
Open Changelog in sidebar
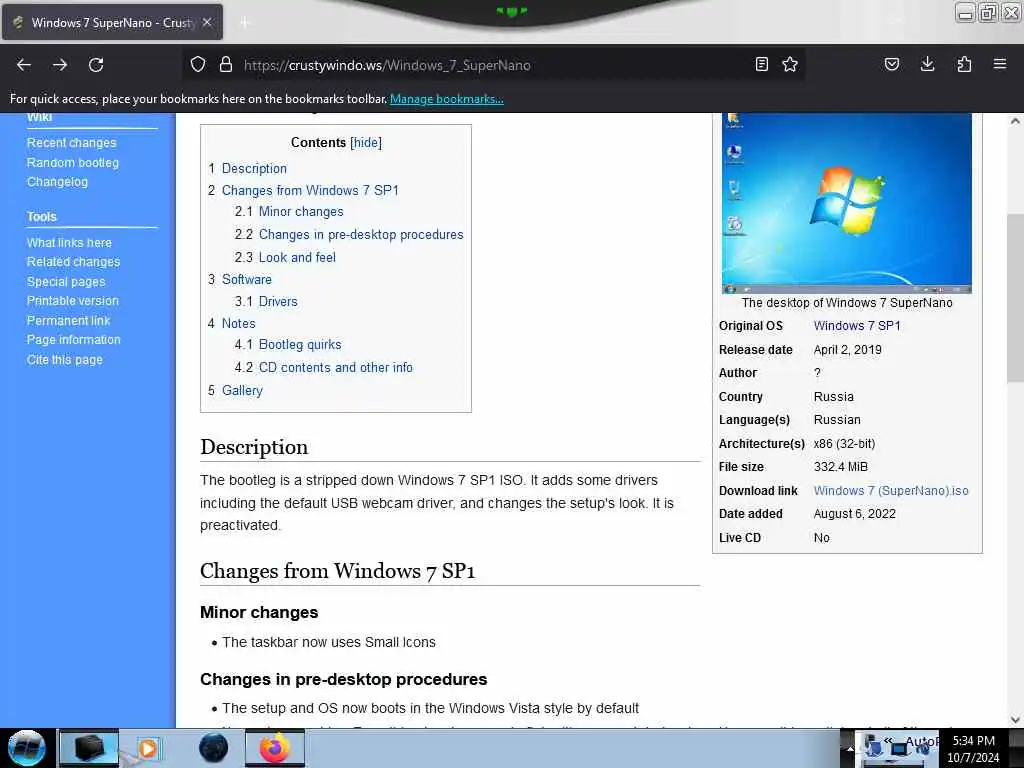[57, 182]
